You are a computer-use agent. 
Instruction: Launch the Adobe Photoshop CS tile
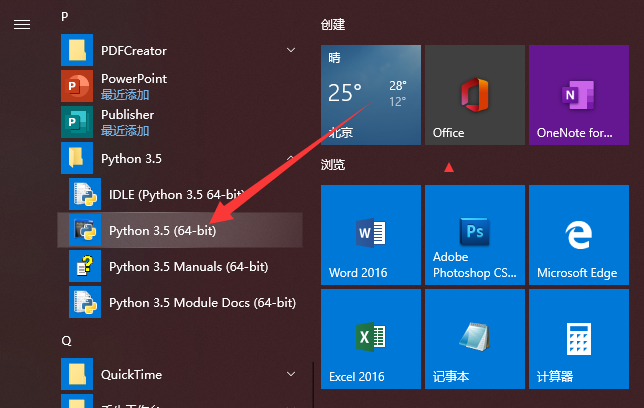click(475, 235)
